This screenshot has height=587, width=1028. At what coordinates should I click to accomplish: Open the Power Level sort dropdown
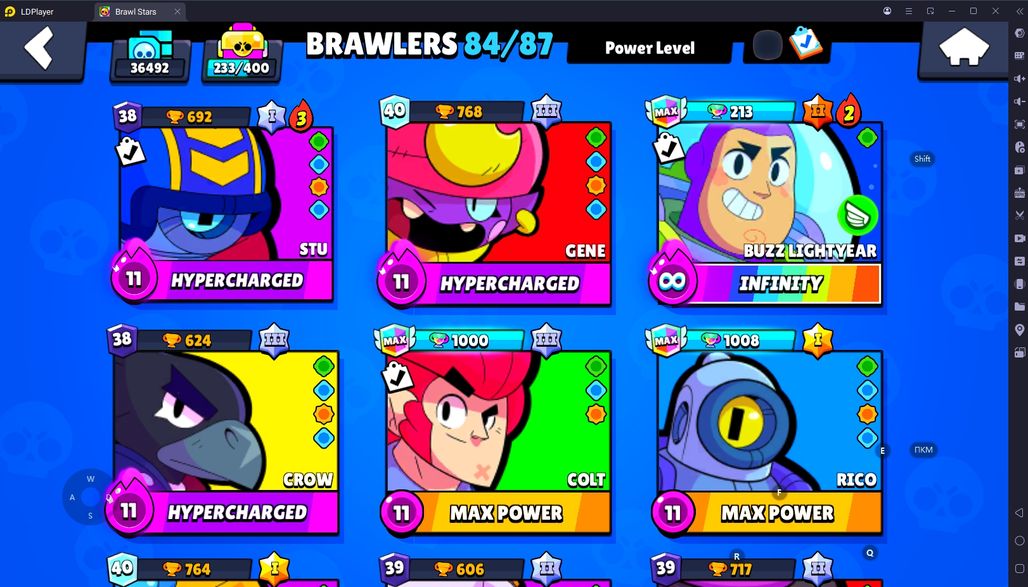pyautogui.click(x=650, y=48)
